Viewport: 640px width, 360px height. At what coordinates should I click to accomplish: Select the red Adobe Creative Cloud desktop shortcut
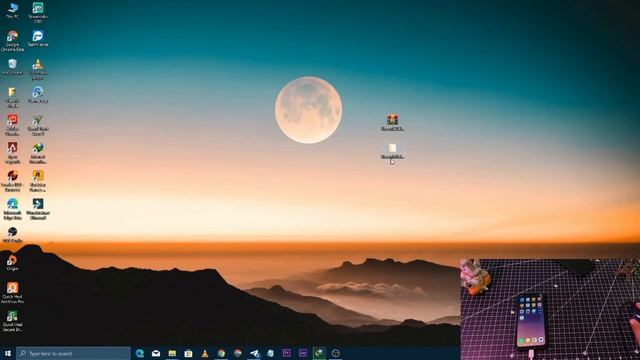click(x=12, y=125)
